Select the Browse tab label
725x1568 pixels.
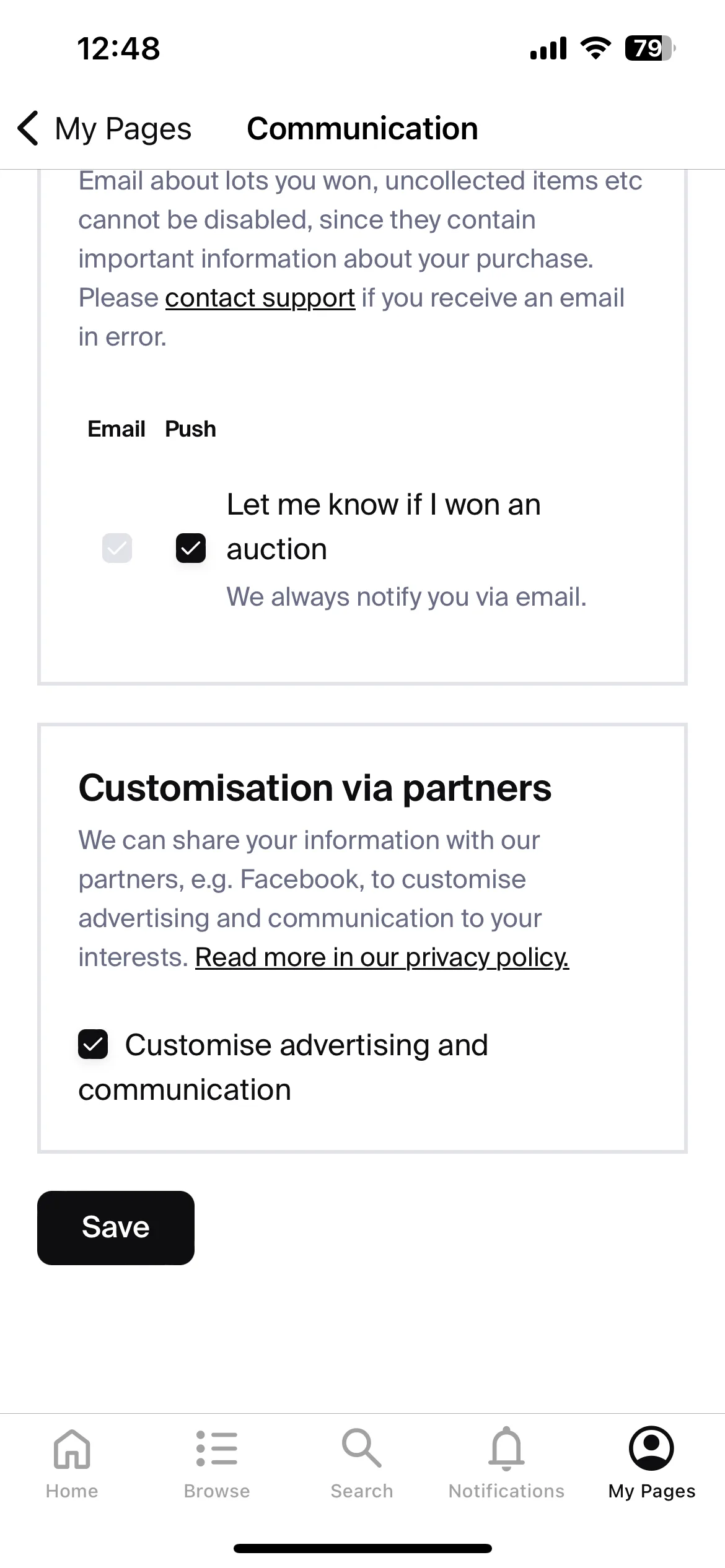click(217, 1491)
